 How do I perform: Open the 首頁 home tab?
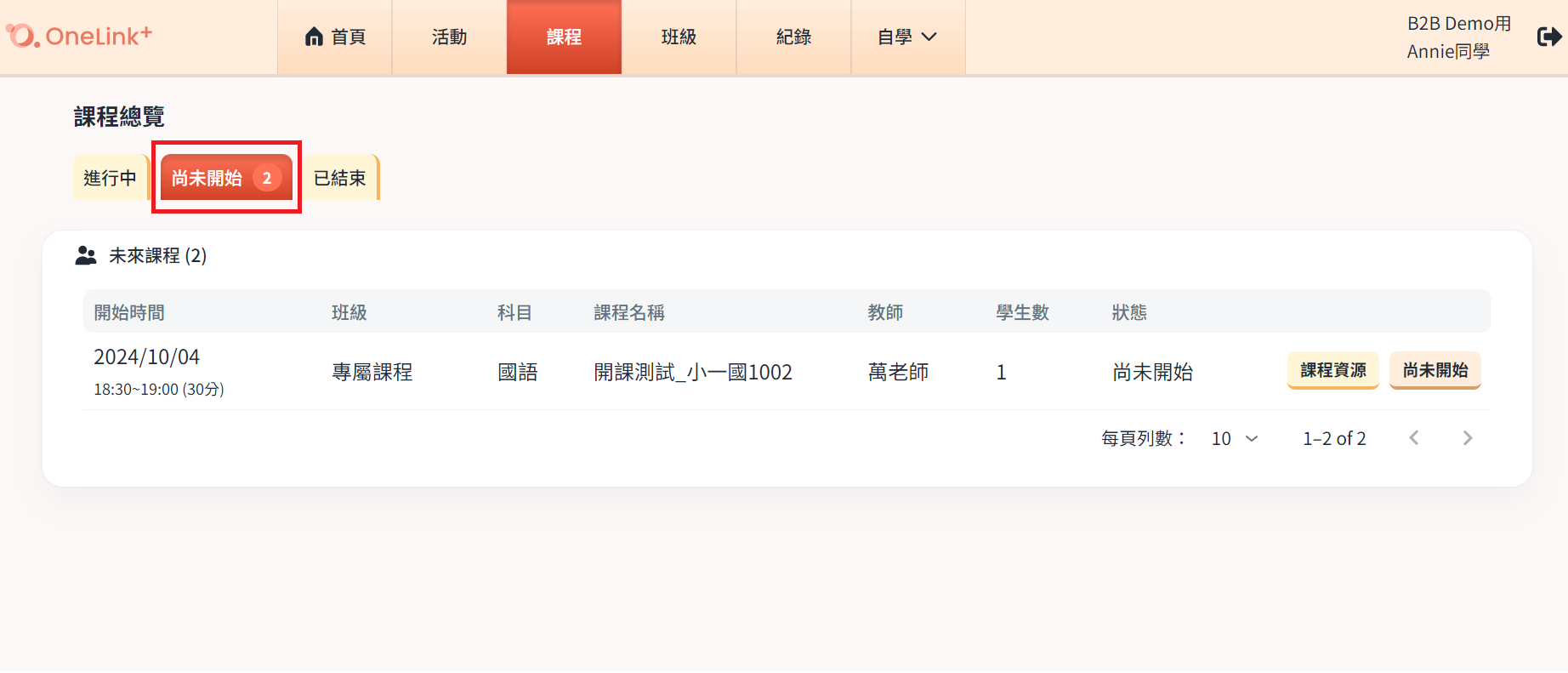[x=335, y=37]
